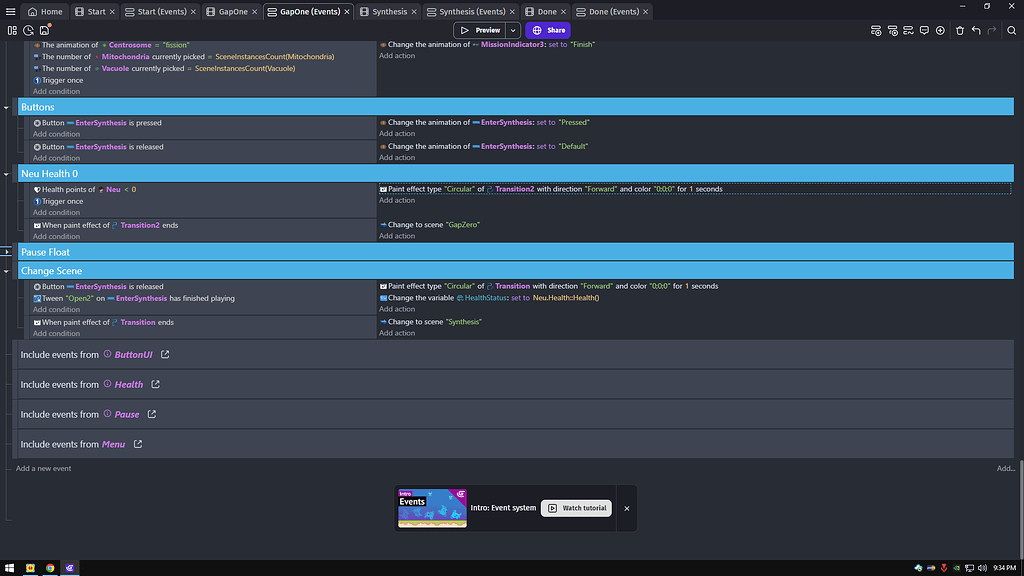Open version history via the clock icon
This screenshot has height=576, width=1024.
click(28, 30)
